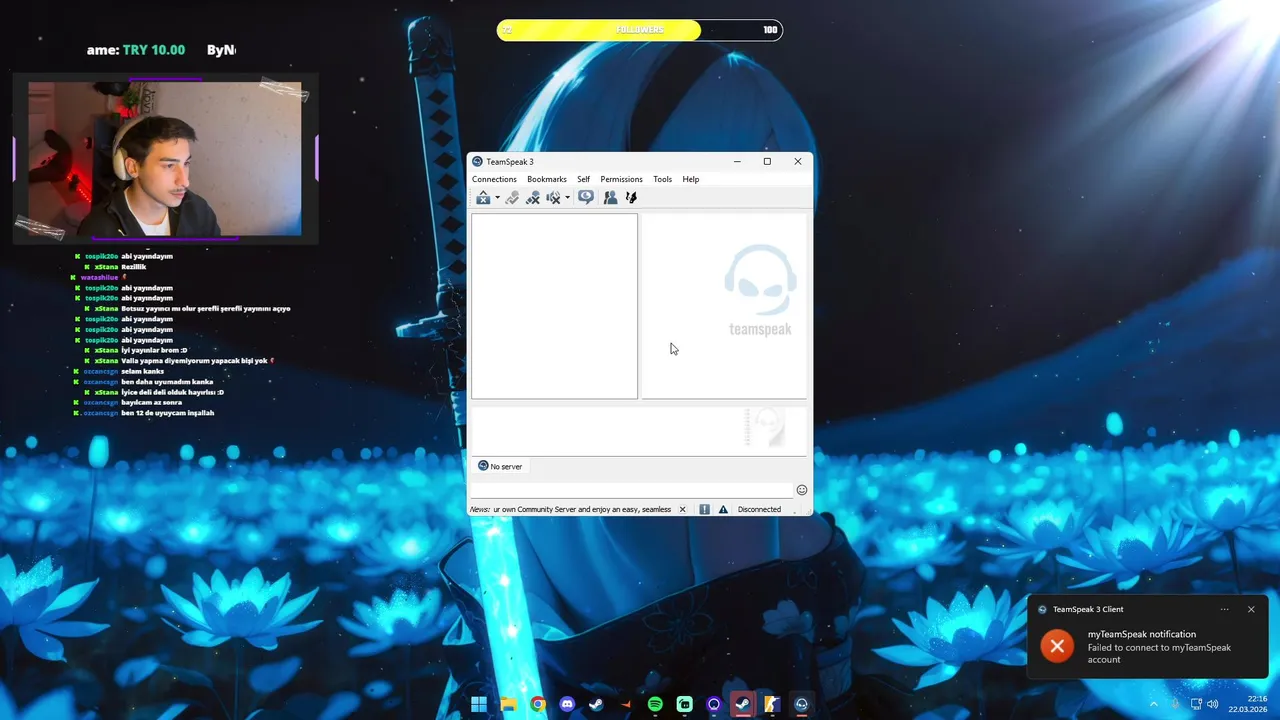
Task: Select the No server chat tab
Action: (500, 466)
